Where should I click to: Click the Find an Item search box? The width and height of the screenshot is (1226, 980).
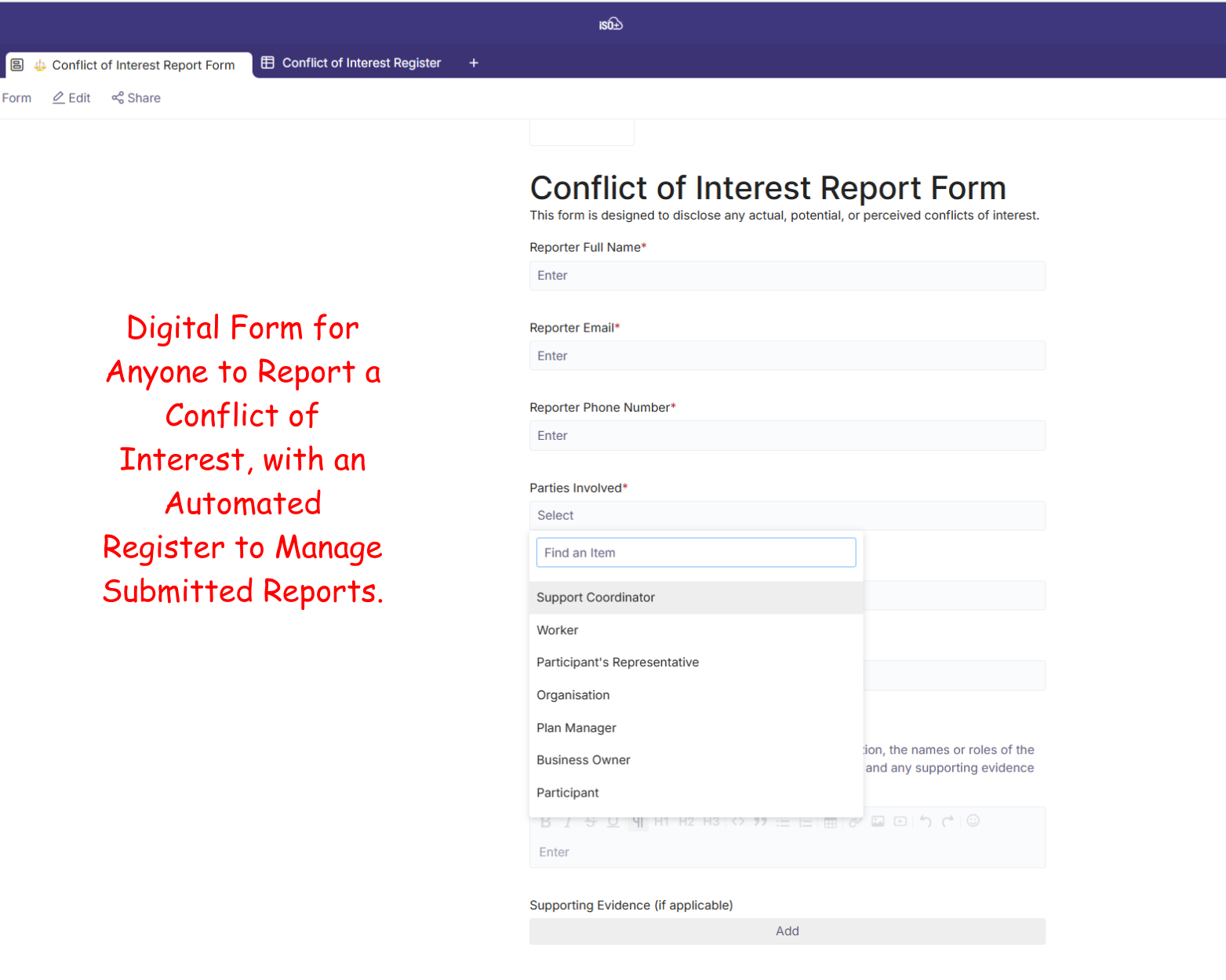[696, 553]
